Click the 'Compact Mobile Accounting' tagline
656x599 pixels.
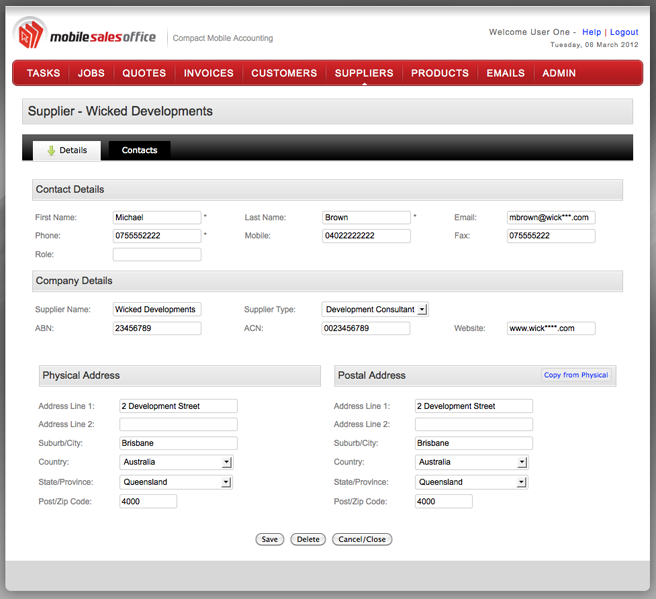tap(223, 38)
